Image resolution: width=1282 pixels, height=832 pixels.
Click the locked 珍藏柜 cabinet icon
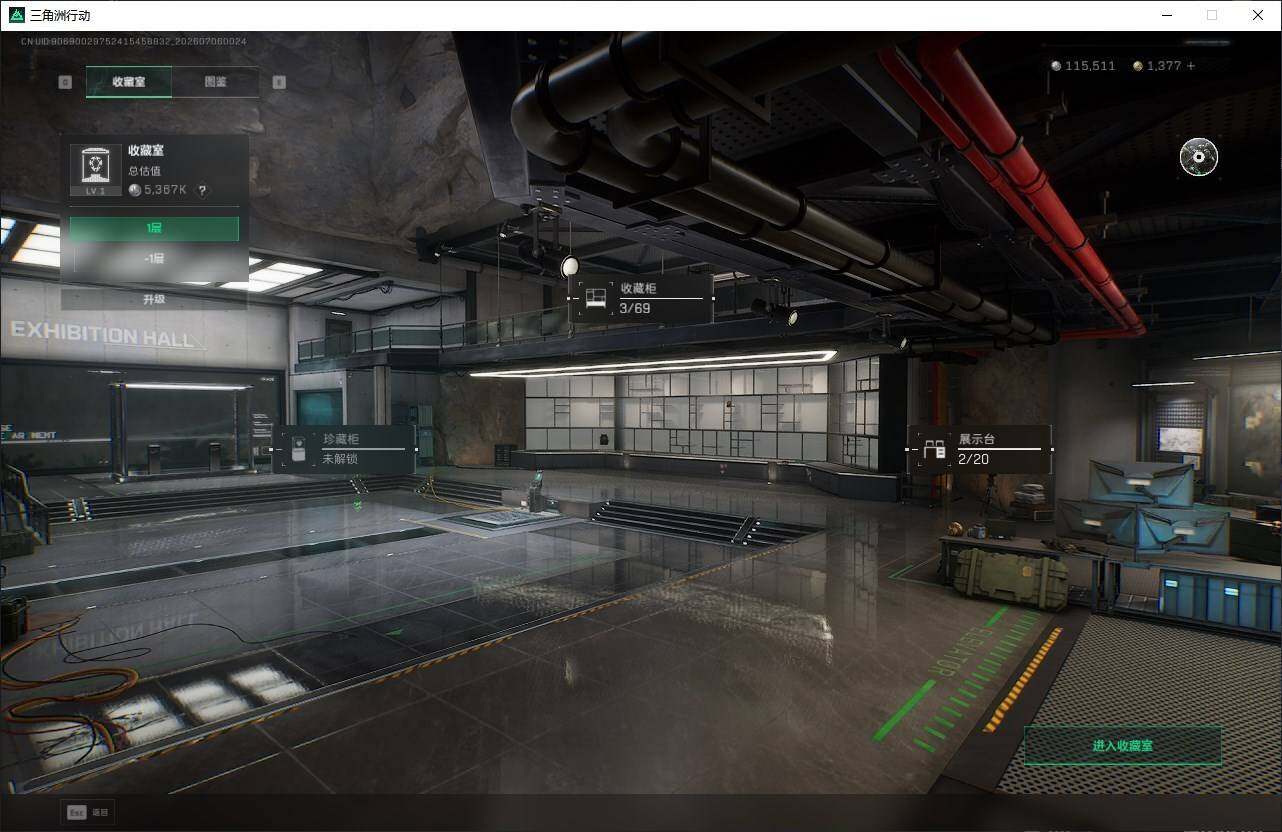[x=297, y=451]
